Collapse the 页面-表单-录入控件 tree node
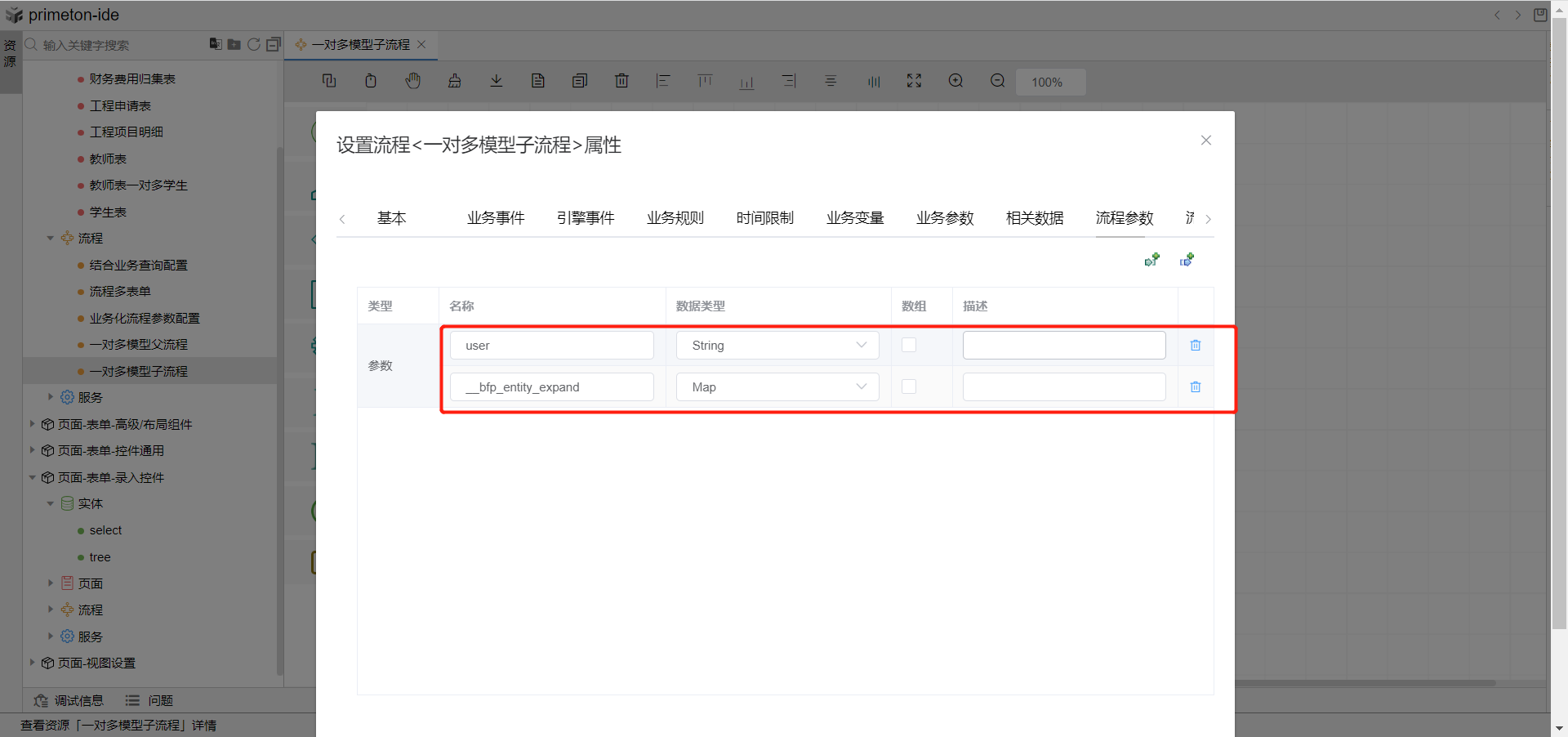This screenshot has height=737, width=1568. (x=33, y=477)
